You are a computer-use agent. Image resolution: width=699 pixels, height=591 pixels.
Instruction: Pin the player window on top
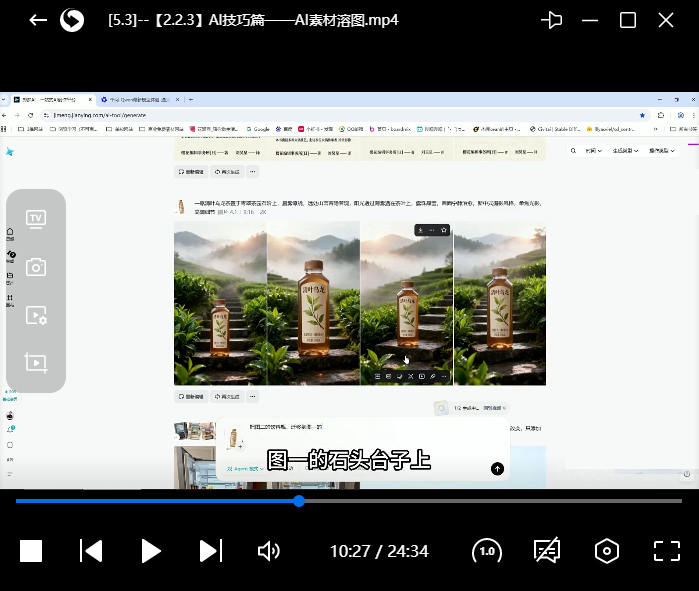tap(551, 20)
